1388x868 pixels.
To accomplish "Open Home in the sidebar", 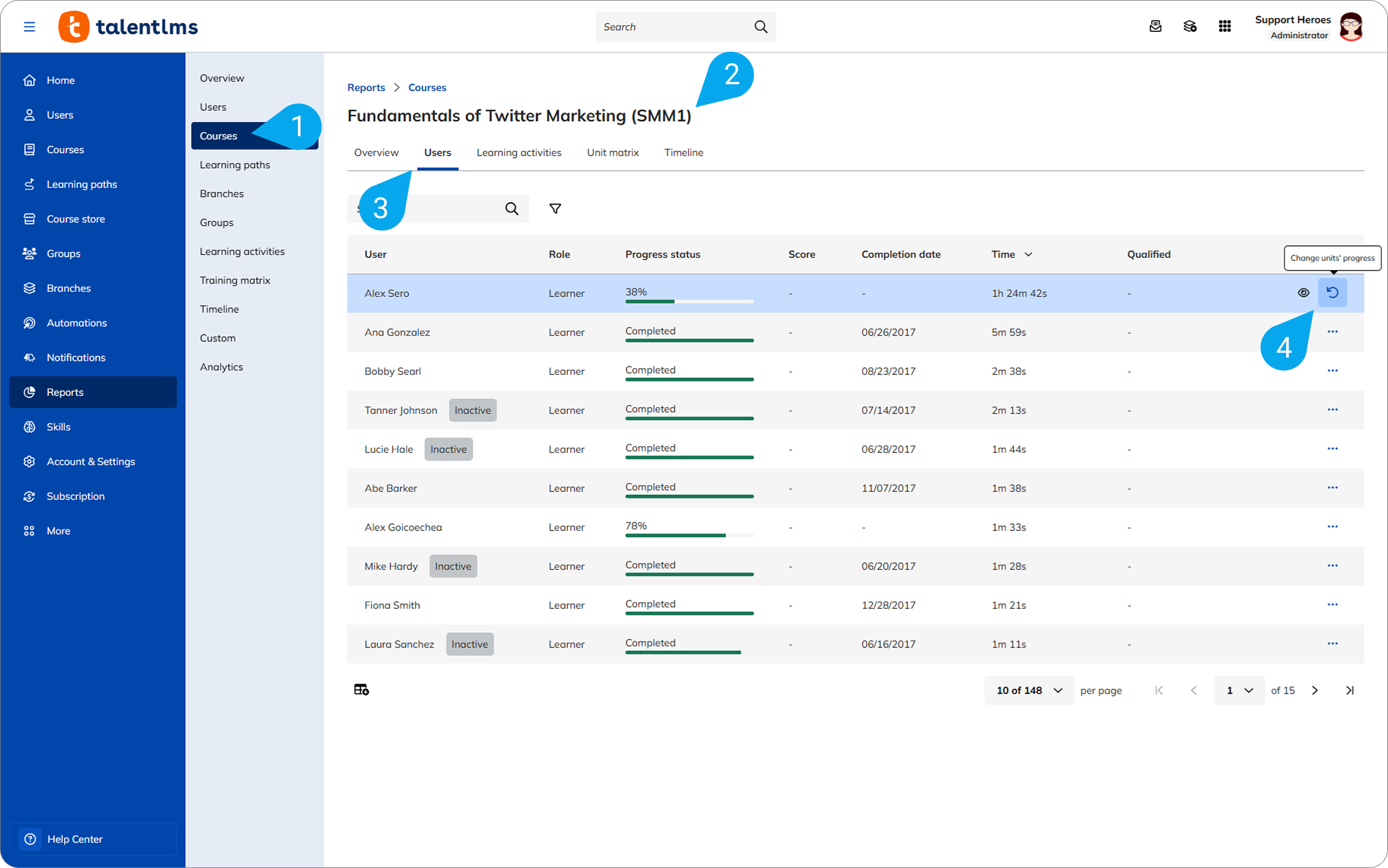I will [x=93, y=80].
